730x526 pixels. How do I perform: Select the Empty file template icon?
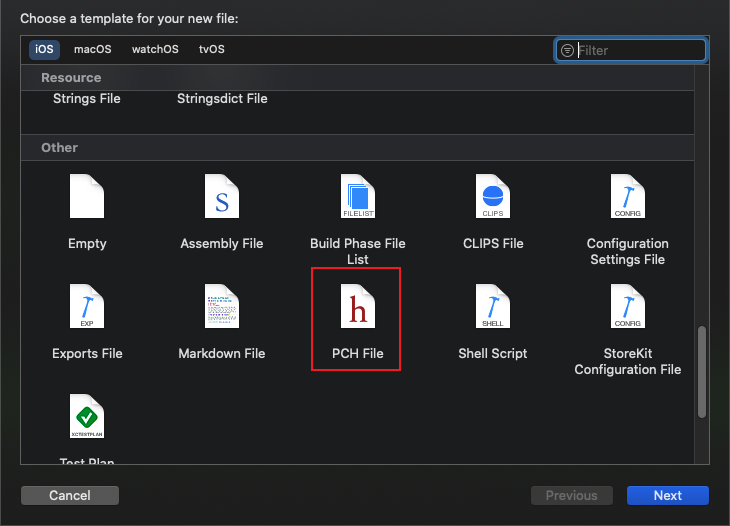[x=87, y=198]
